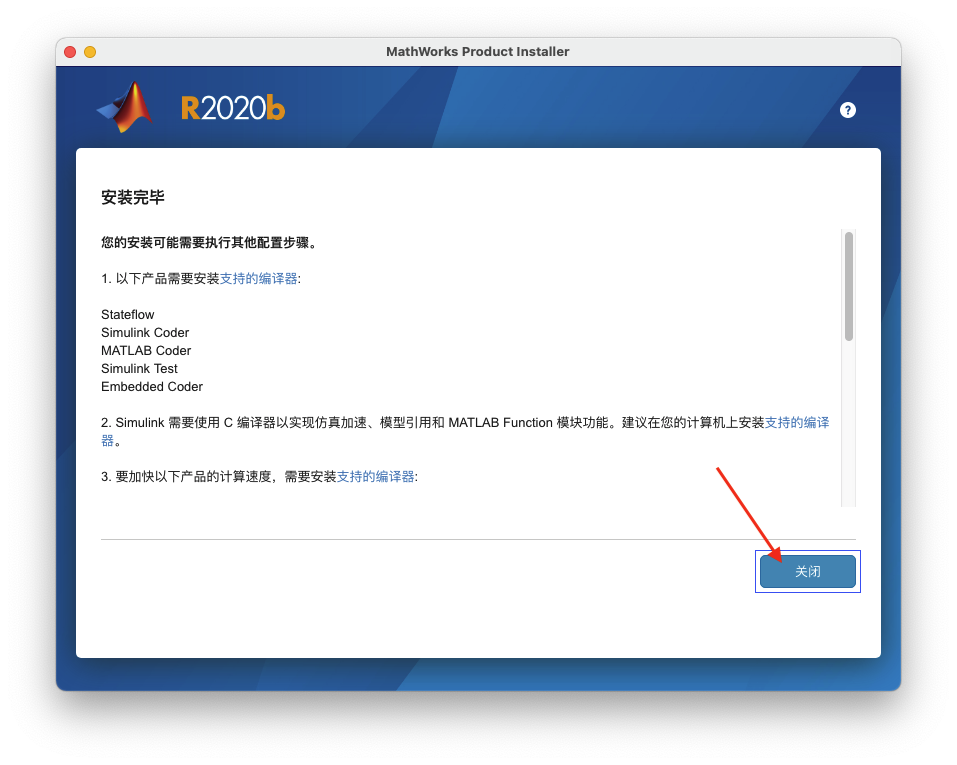957x765 pixels.
Task: Select the Simulink Coder product text
Action: tap(145, 333)
